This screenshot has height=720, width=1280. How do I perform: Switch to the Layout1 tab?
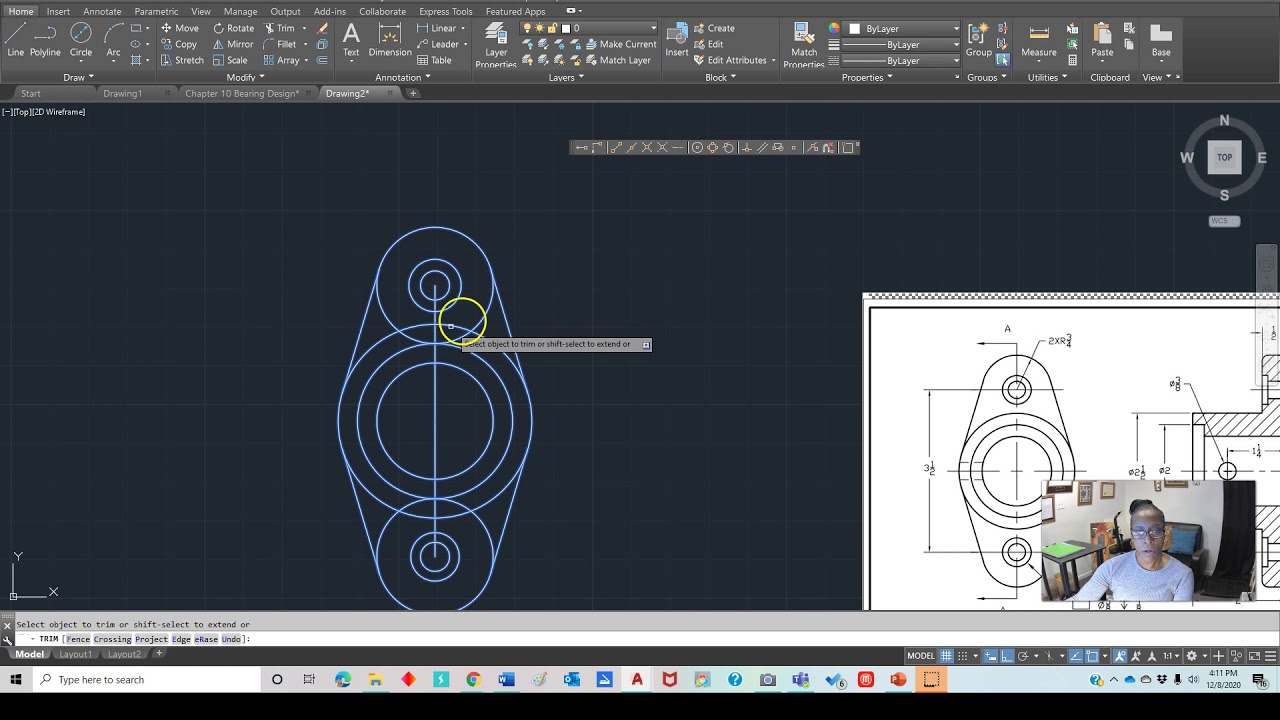(75, 654)
